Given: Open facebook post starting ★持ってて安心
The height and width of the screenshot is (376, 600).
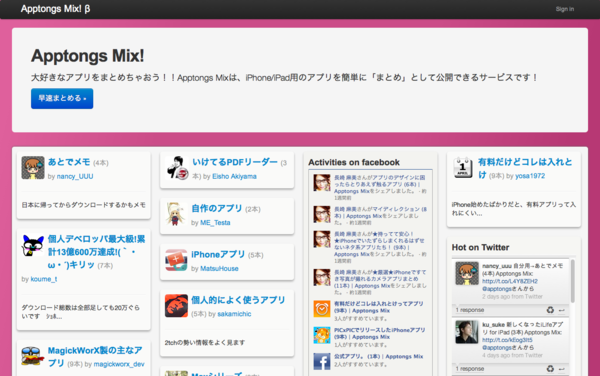Looking at the screenshot, I should (x=380, y=244).
